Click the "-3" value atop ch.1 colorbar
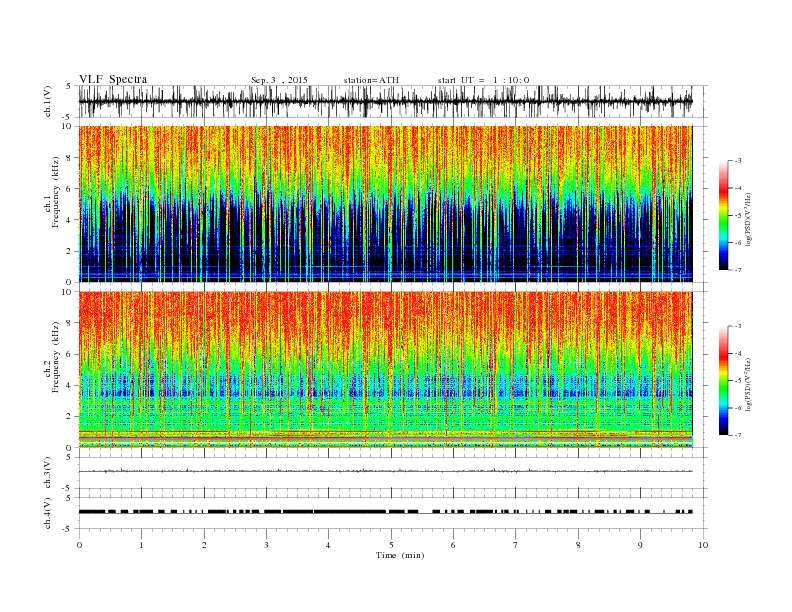The height and width of the screenshot is (612, 792). [738, 161]
